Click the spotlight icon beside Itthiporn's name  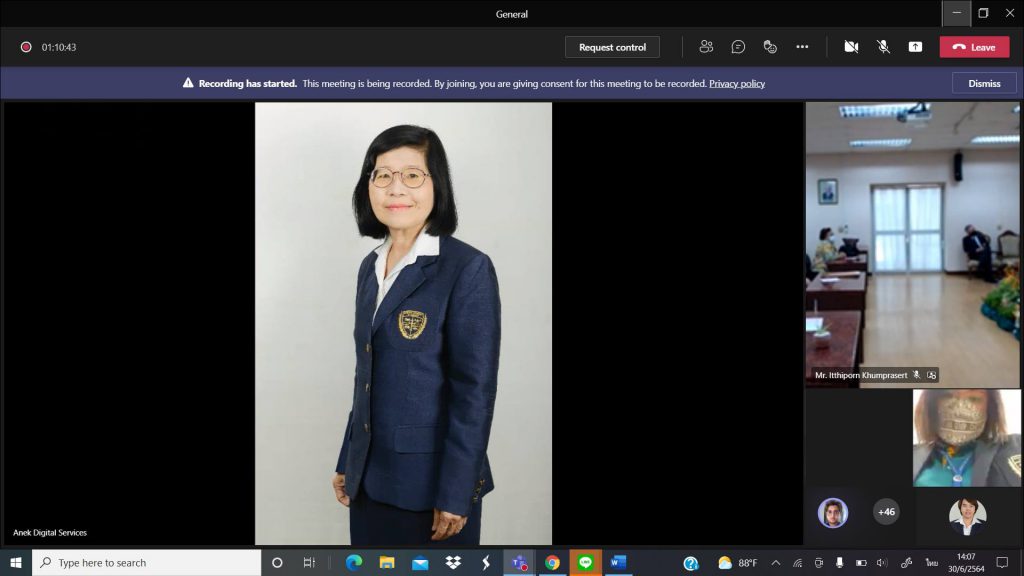(x=931, y=375)
